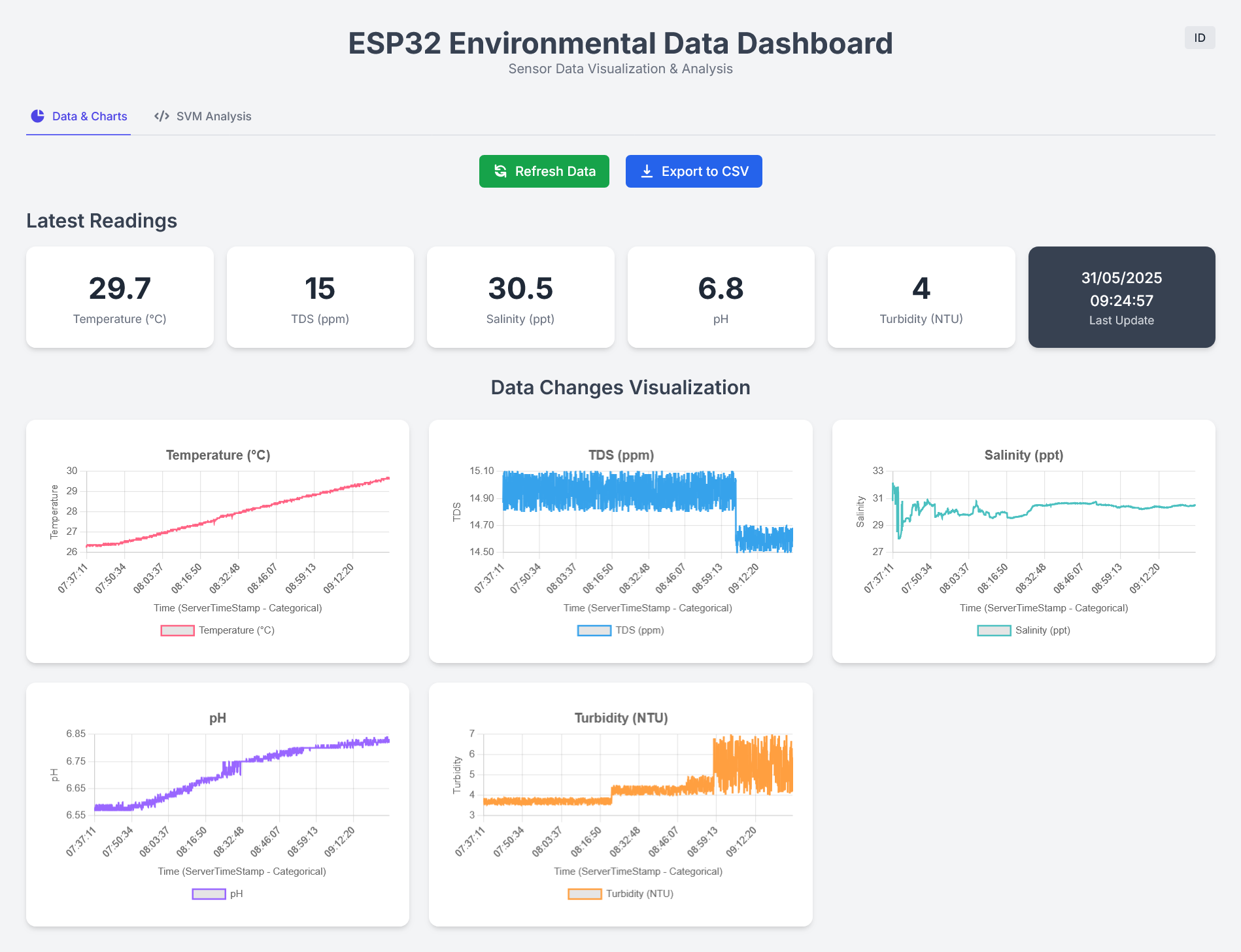The width and height of the screenshot is (1241, 952).
Task: Click the refresh arrows icon on the green button
Action: (x=500, y=171)
